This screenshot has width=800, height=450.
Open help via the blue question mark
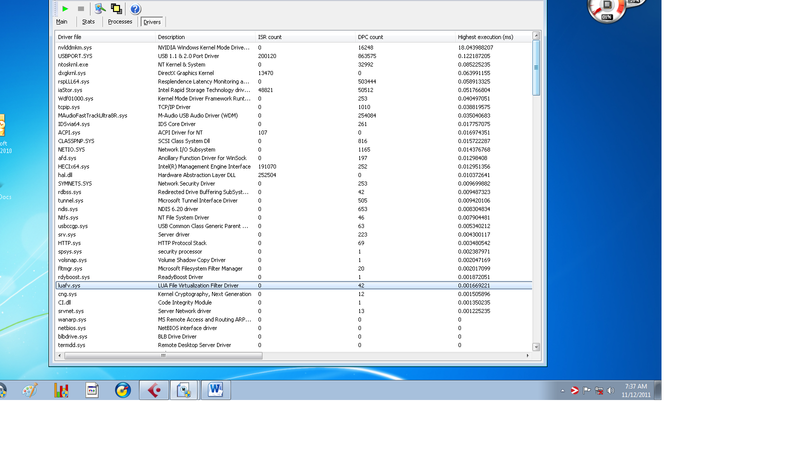135,9
